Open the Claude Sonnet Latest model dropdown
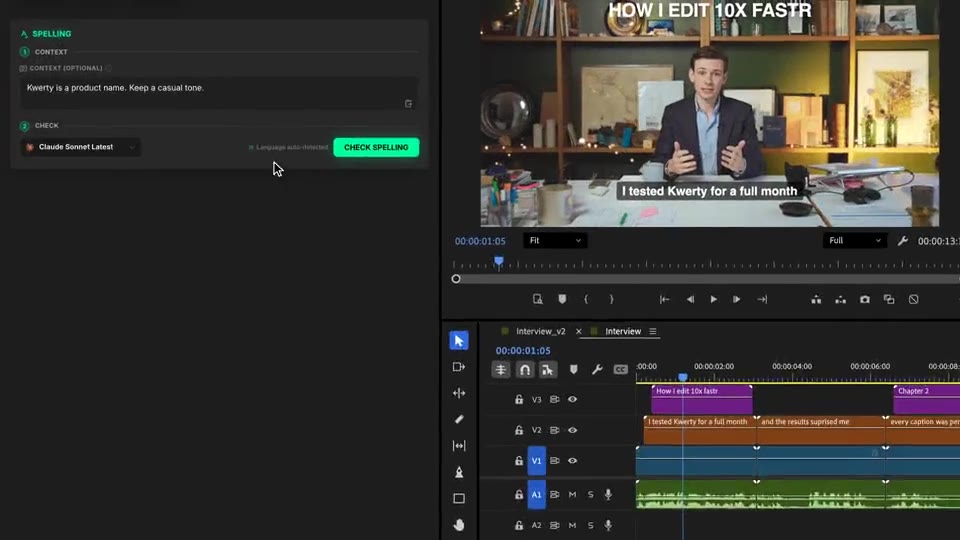Viewport: 960px width, 540px height. coord(80,147)
